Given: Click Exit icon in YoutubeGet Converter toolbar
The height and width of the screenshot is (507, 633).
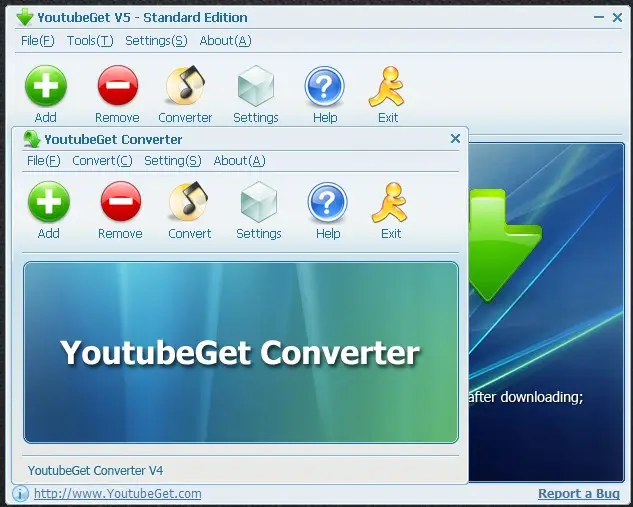Looking at the screenshot, I should pos(390,202).
